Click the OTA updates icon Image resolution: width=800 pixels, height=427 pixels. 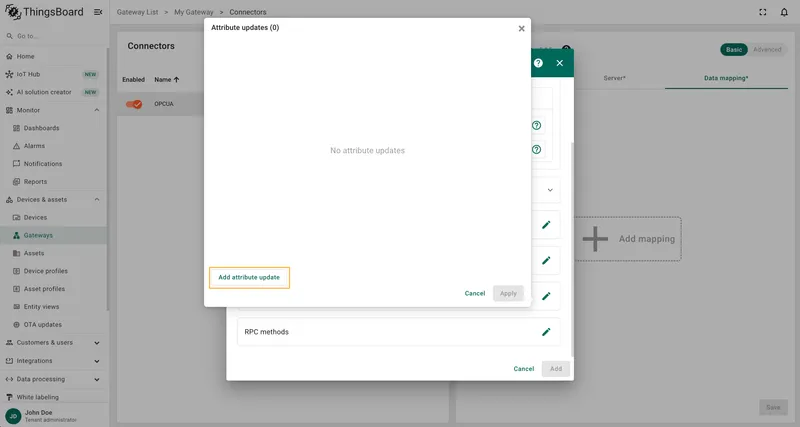coord(16,324)
